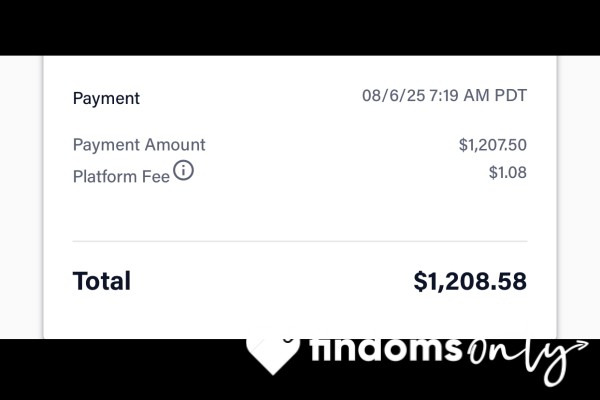Screen dimensions: 600x400
Task: Select the Payment Amount label
Action: tap(139, 145)
